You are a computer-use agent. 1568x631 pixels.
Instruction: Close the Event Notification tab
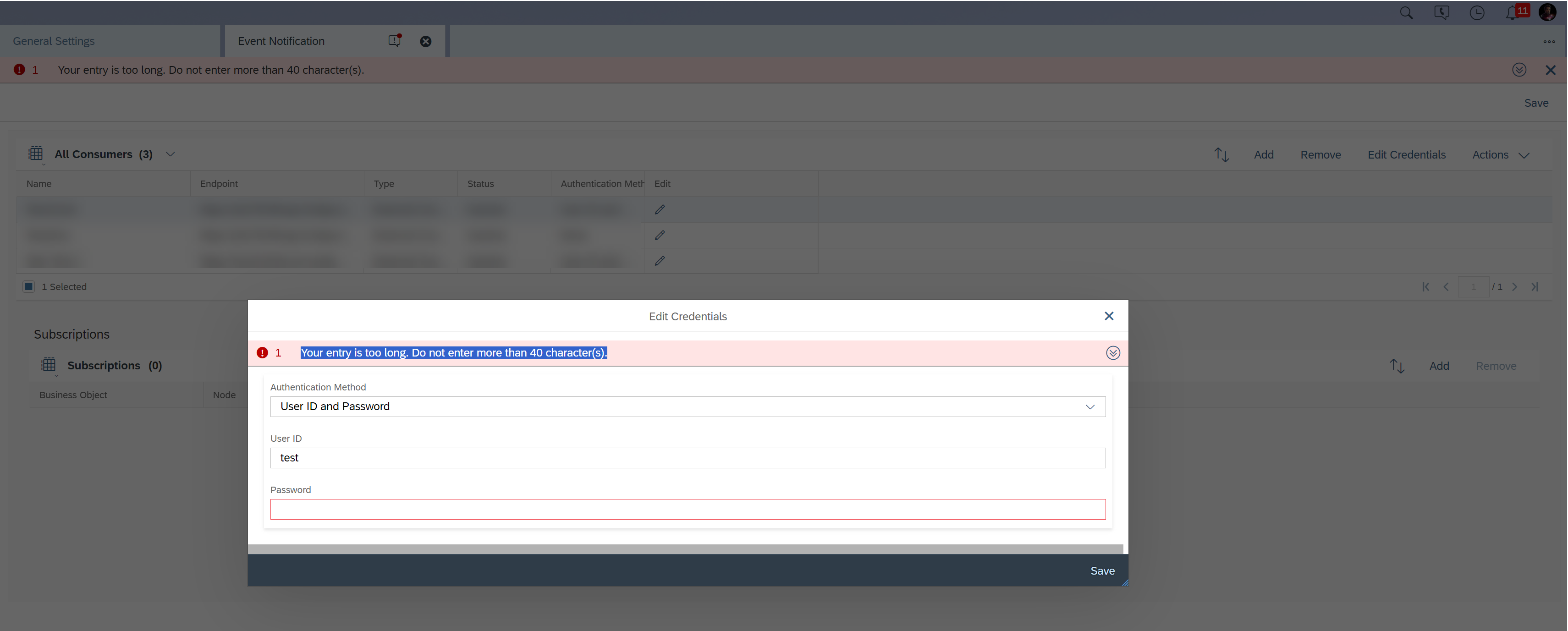tap(425, 41)
